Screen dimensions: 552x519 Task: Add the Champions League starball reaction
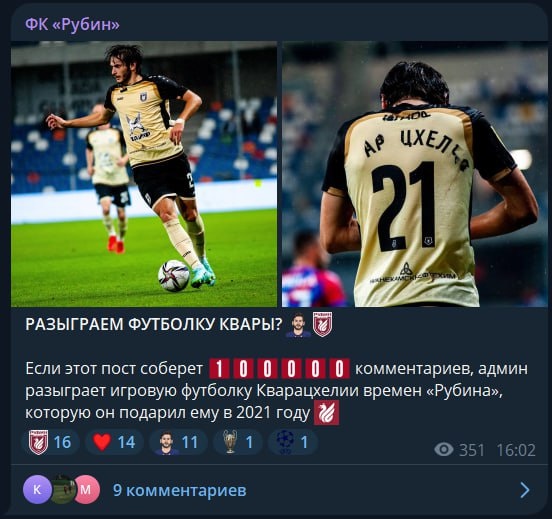coord(293,442)
